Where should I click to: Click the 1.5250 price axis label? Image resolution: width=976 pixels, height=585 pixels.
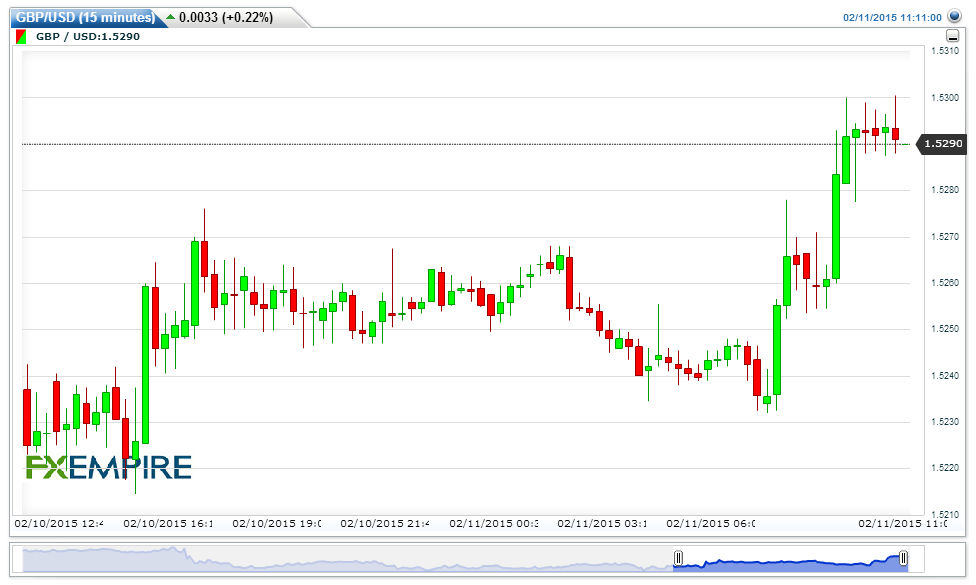(944, 329)
